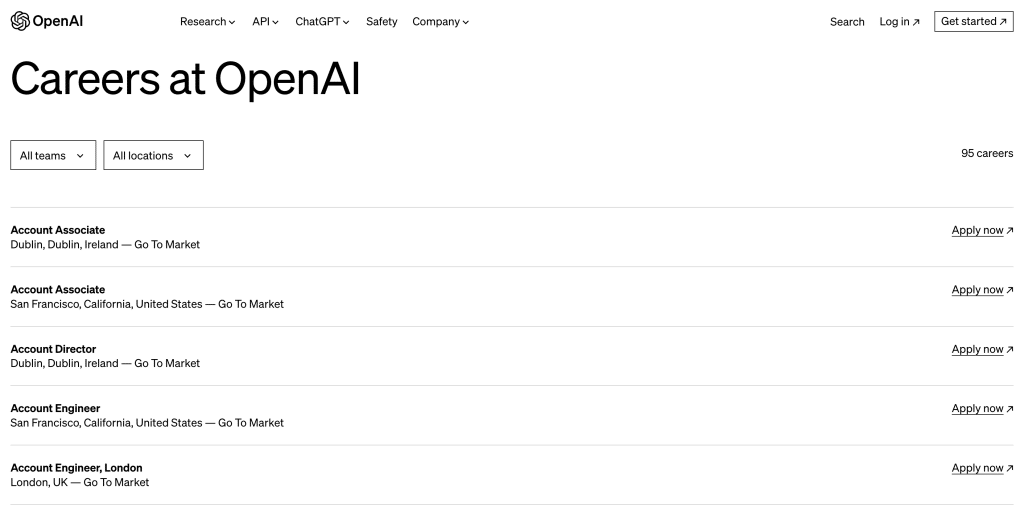
Task: Open the Search link
Action: (x=847, y=22)
